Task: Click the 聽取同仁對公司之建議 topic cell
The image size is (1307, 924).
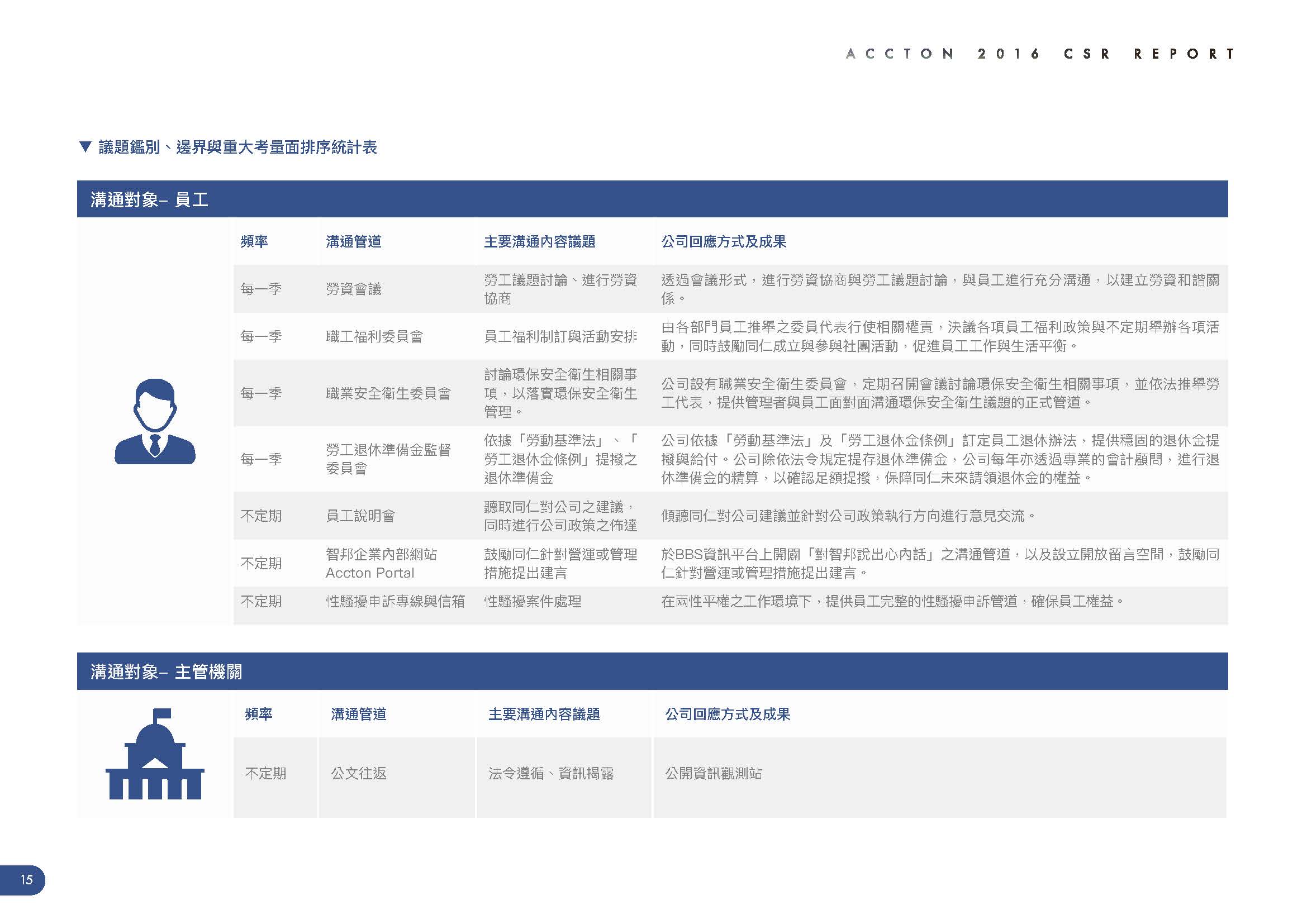Action: click(560, 516)
